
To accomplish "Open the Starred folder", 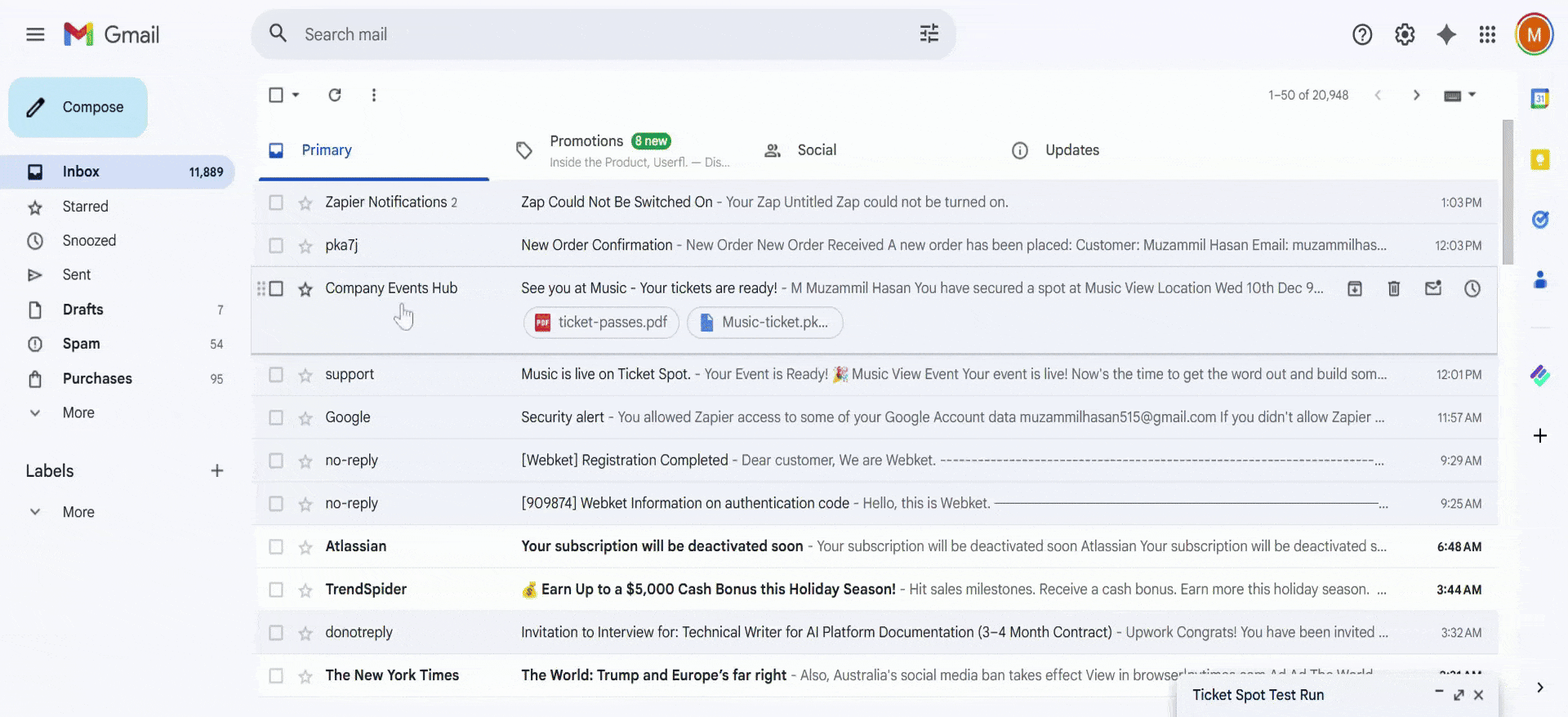I will point(118,207).
